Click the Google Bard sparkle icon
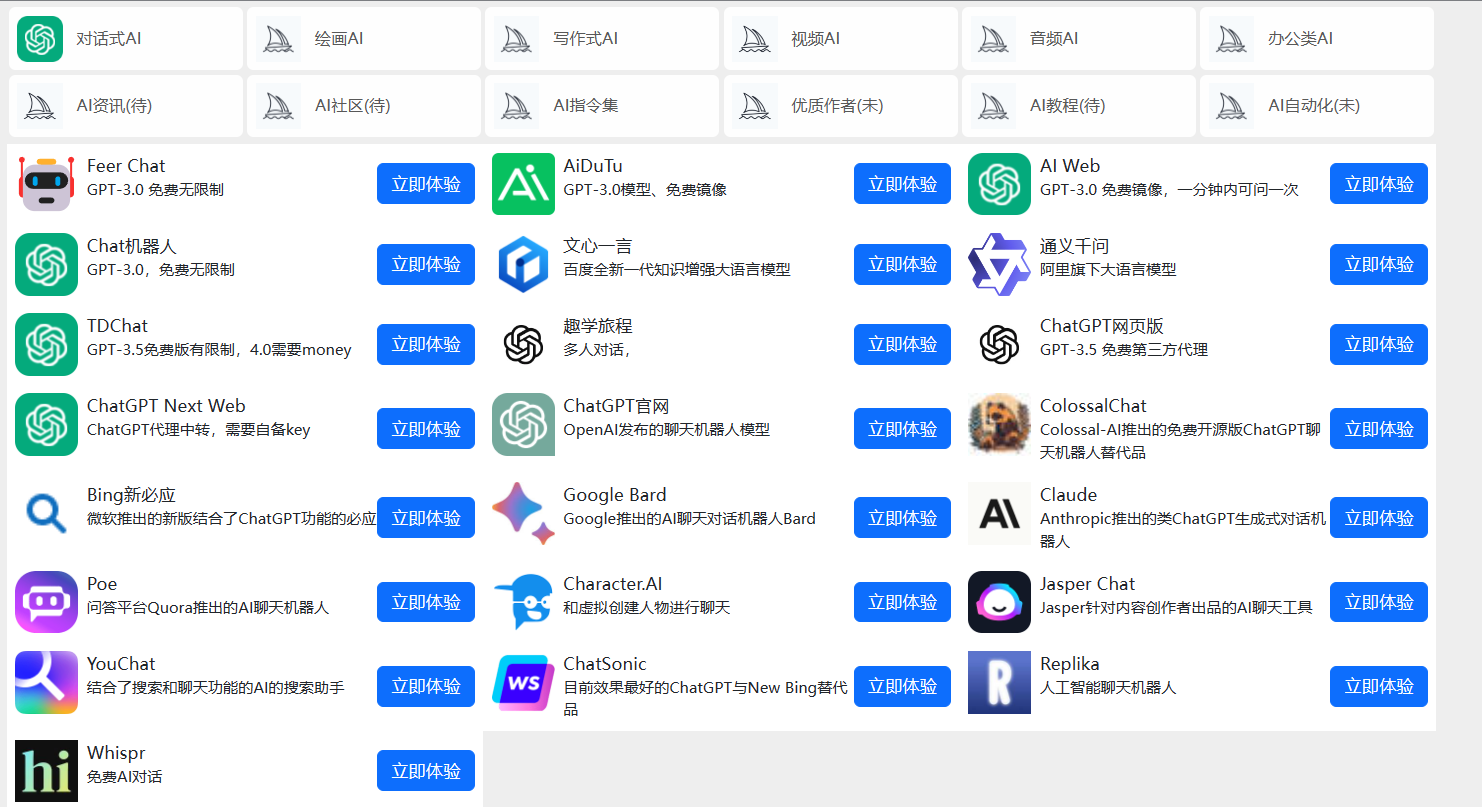The height and width of the screenshot is (807, 1482). click(523, 514)
